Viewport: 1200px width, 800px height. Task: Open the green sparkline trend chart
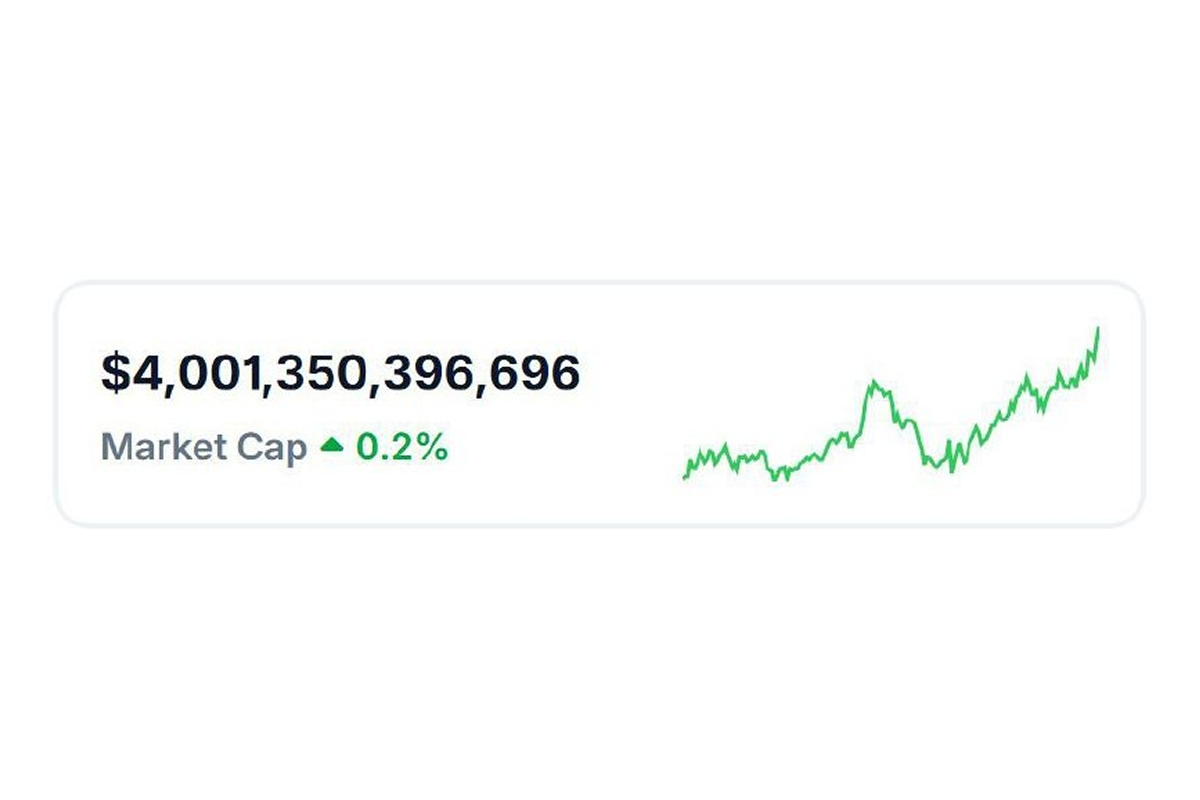[x=891, y=404]
